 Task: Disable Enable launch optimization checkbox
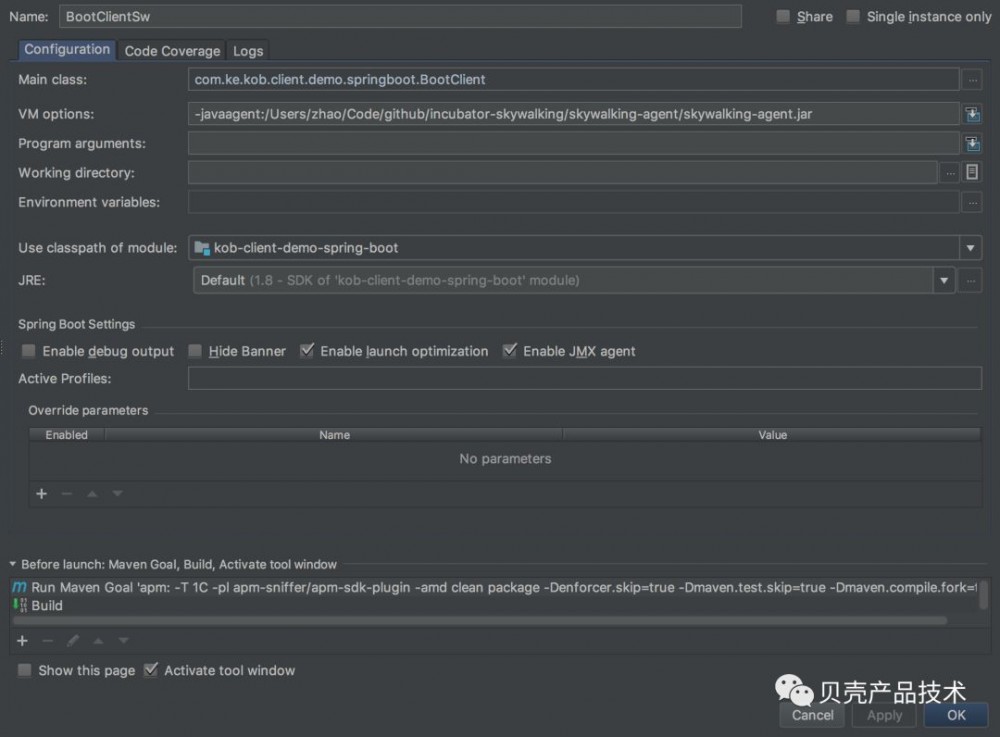coord(307,351)
